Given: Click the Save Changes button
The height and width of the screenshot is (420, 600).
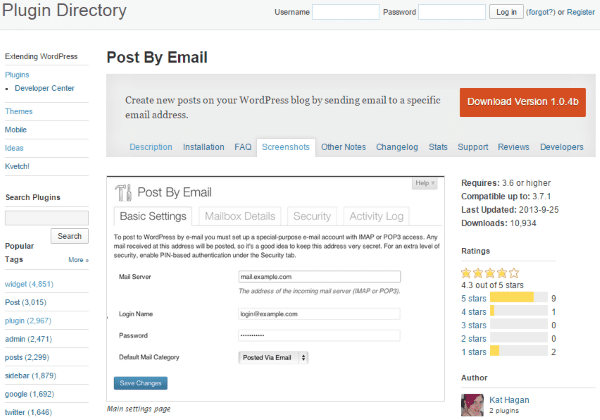Looking at the screenshot, I should tap(142, 383).
